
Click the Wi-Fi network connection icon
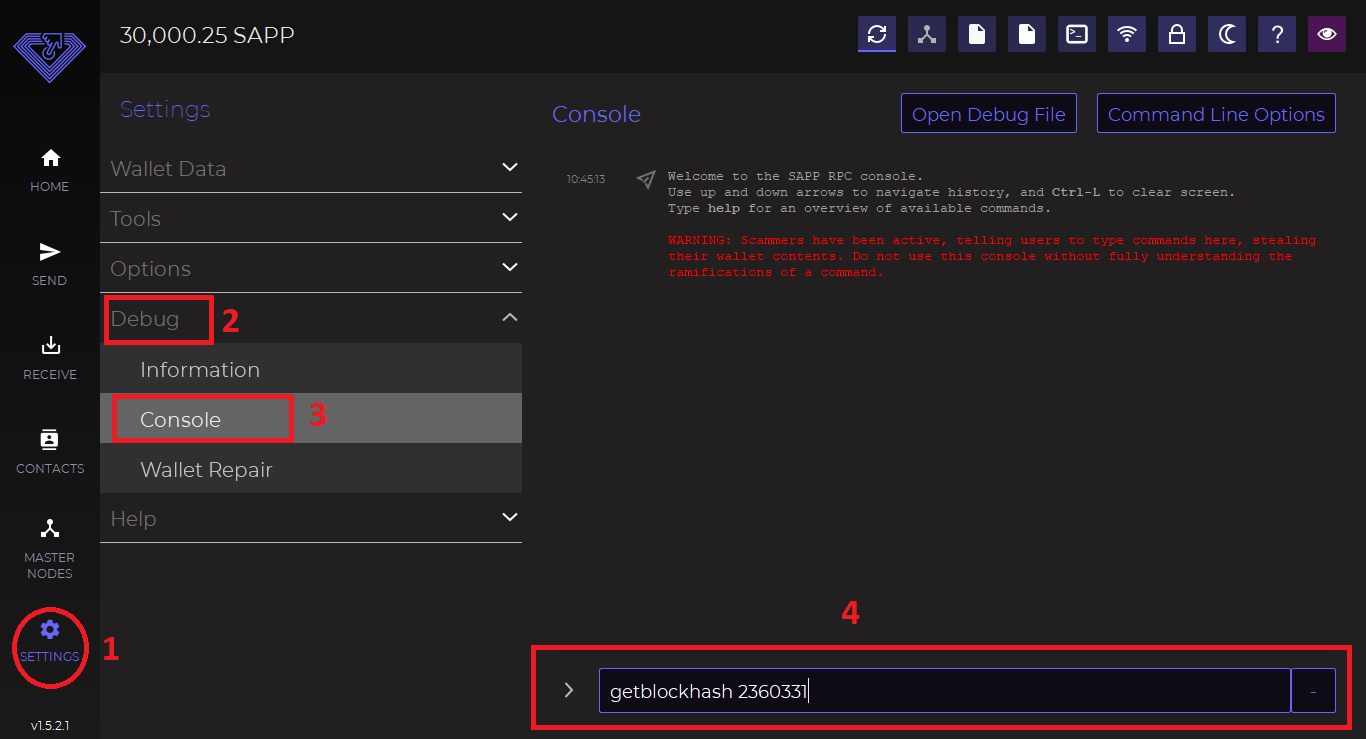(1127, 34)
